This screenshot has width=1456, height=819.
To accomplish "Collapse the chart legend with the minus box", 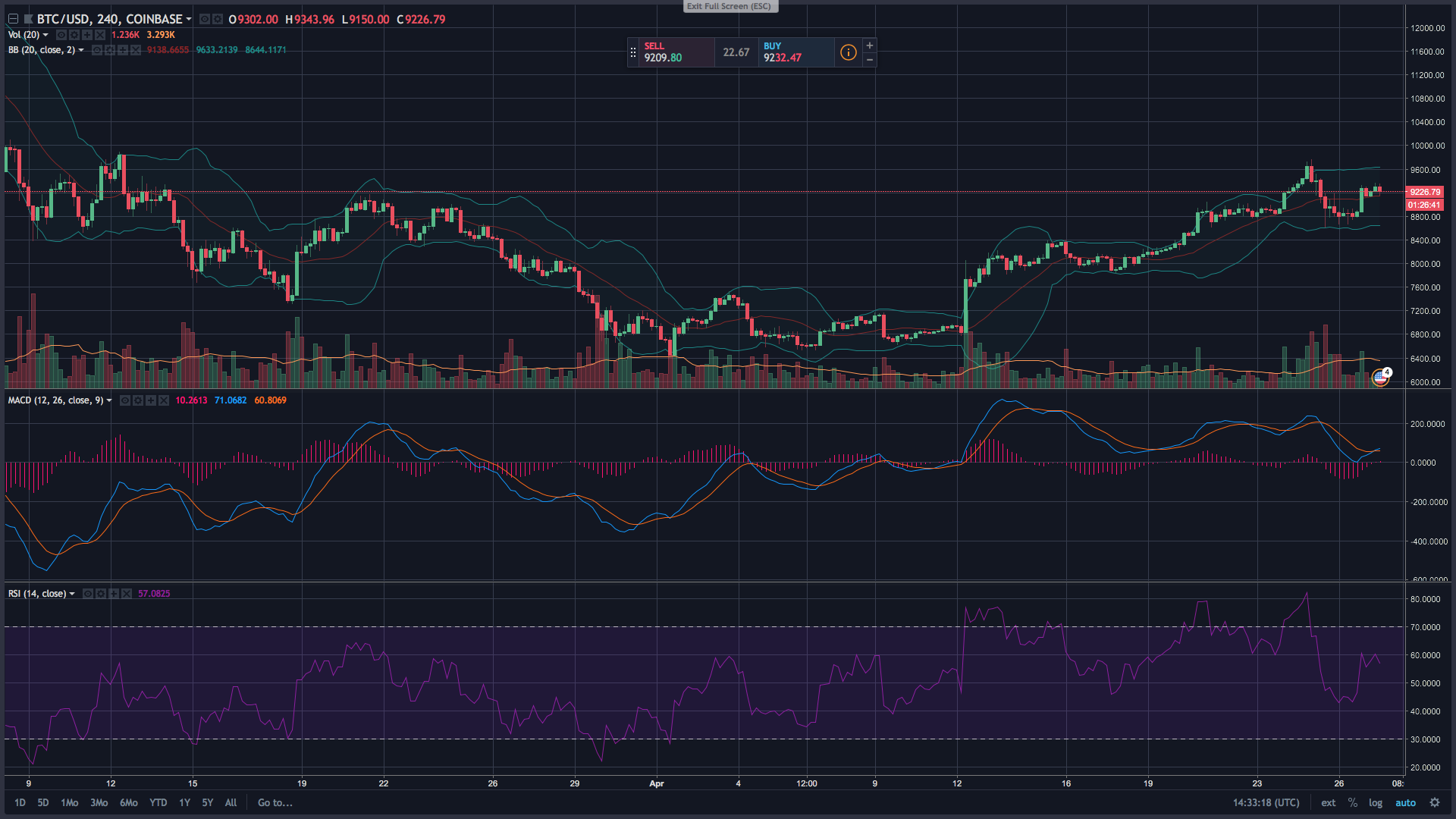I will (x=13, y=19).
